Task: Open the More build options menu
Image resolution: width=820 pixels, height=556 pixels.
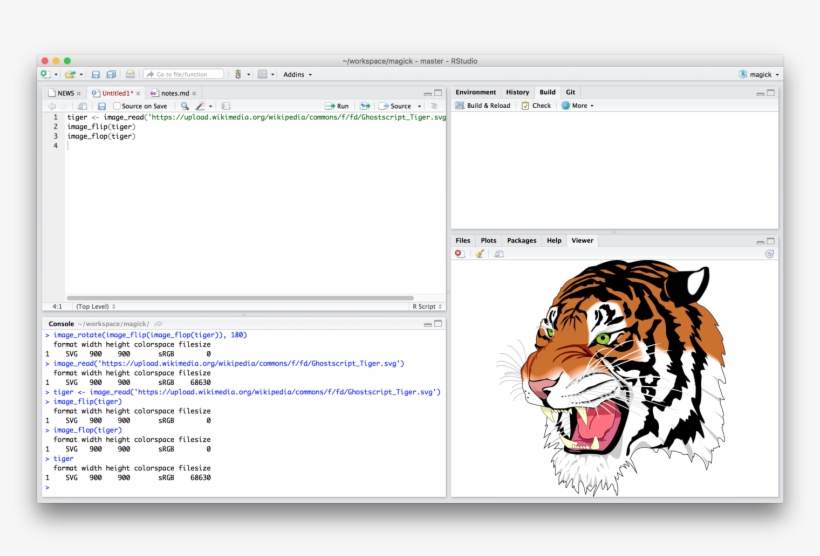Action: [578, 106]
